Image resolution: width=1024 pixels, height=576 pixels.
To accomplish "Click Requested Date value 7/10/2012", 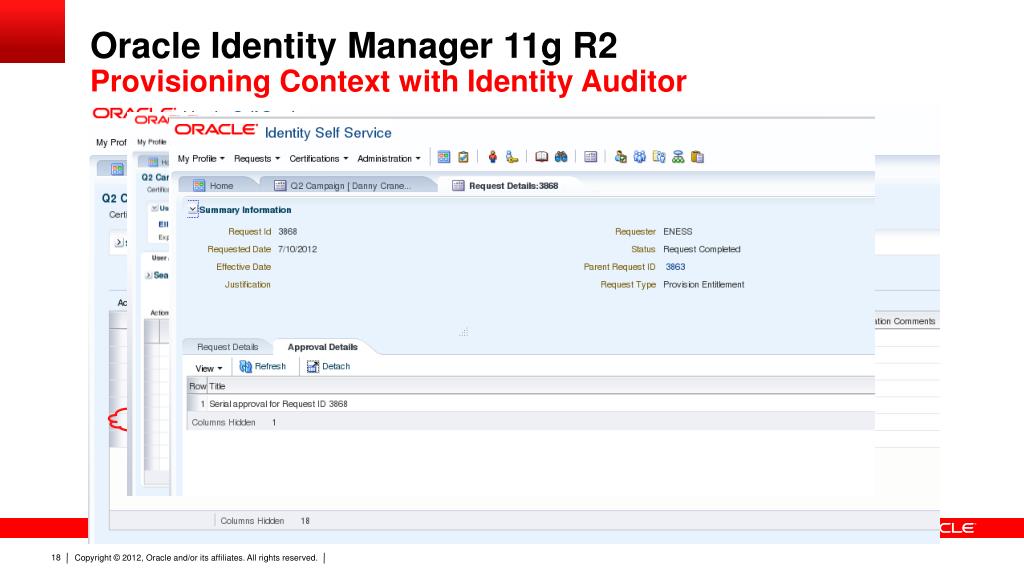I will point(297,249).
